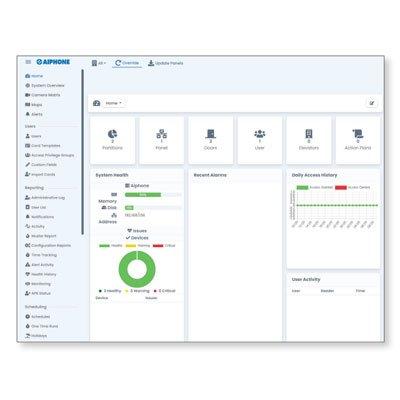Screen dimensions: 400x400
Task: Open the All partitions dropdown
Action: (99, 63)
